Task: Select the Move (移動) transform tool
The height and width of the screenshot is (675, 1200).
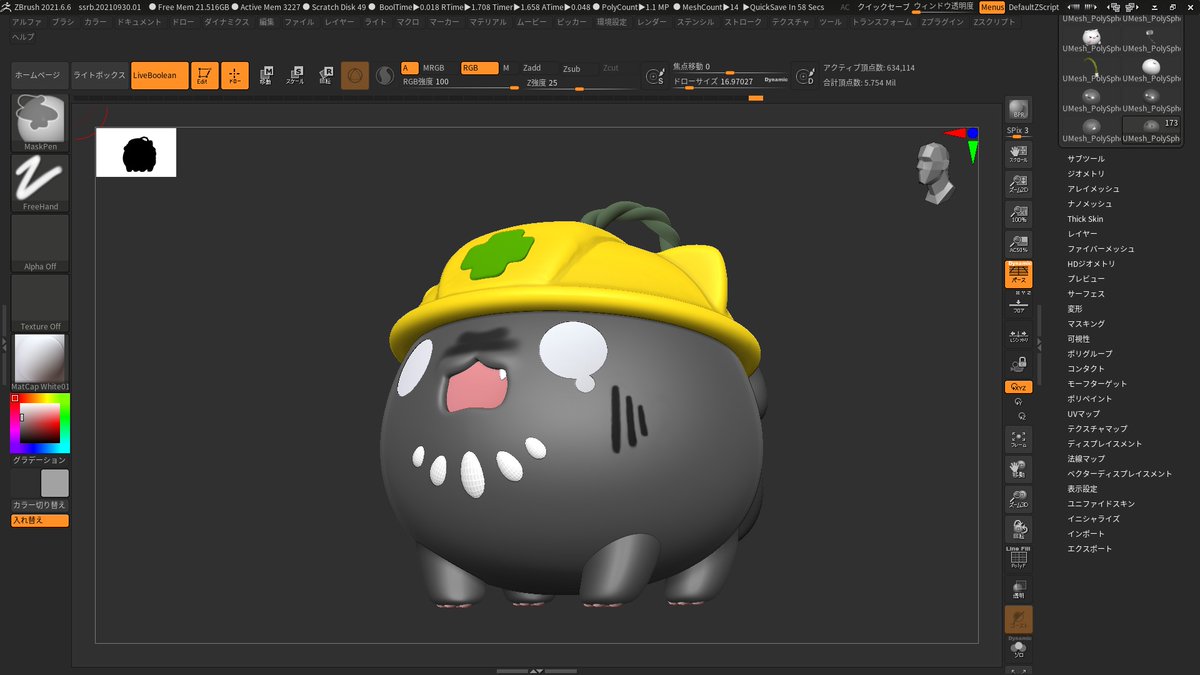Action: click(x=266, y=76)
